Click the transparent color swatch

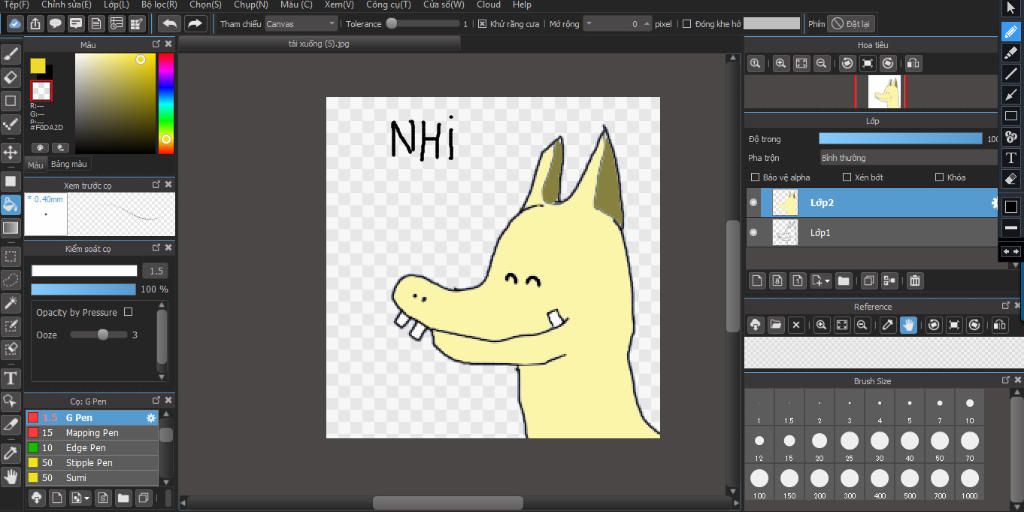coord(41,91)
